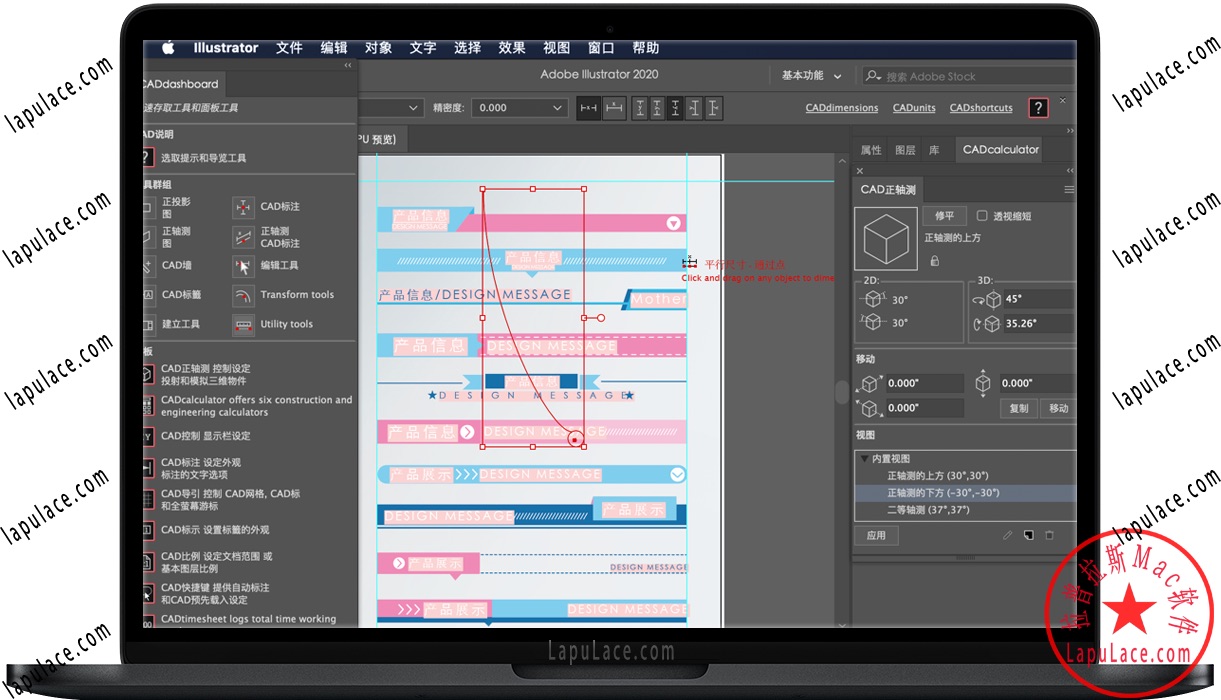Click the 复制 button

click(1018, 408)
